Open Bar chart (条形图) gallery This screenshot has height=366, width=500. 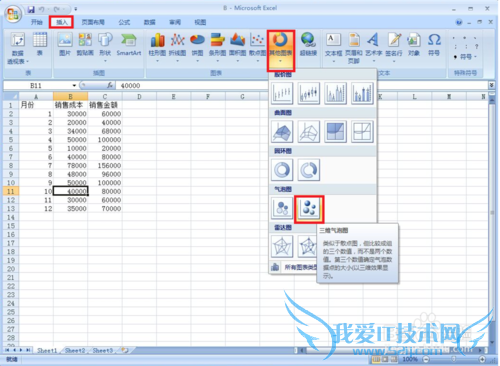point(217,47)
